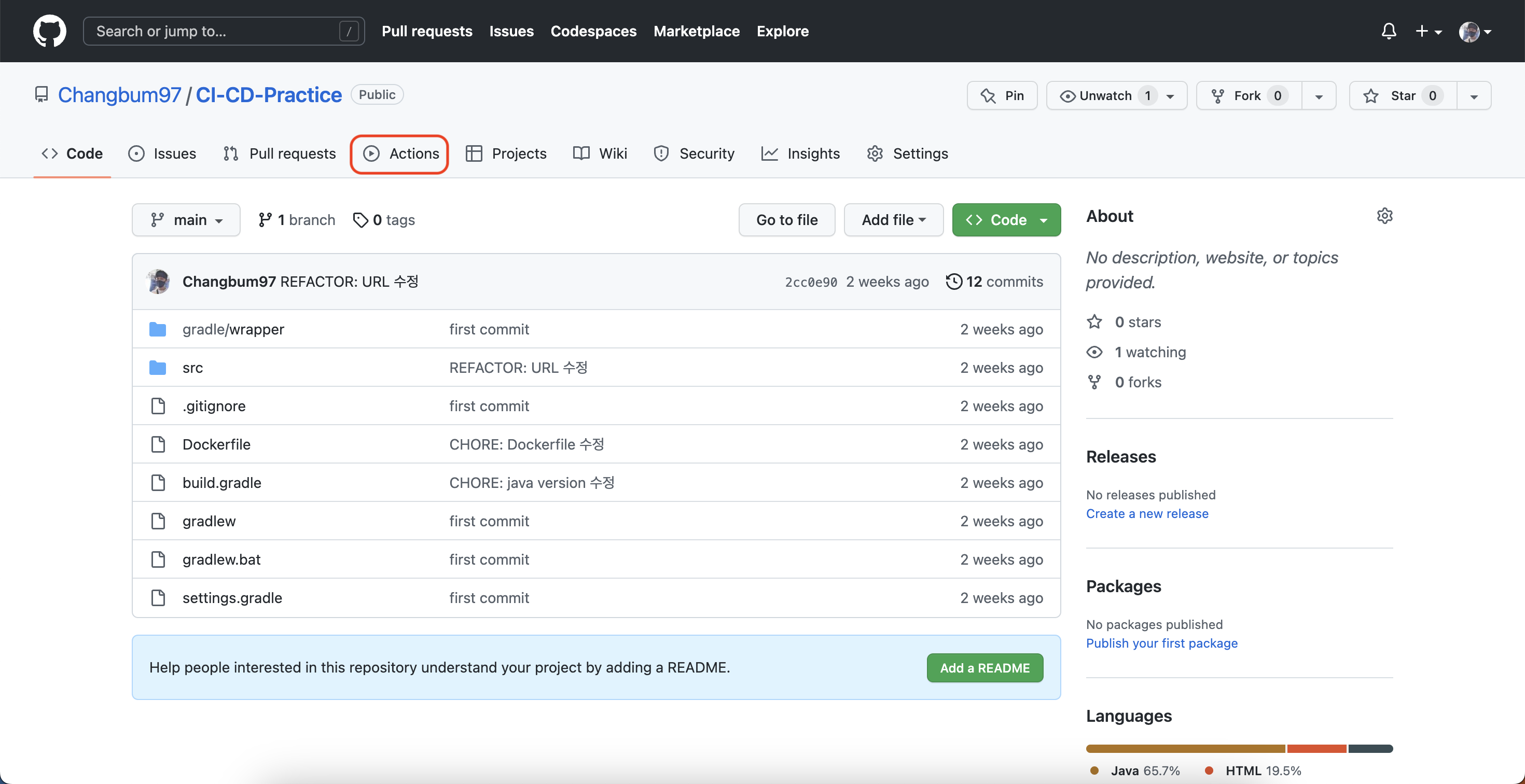The height and width of the screenshot is (784, 1525).
Task: Click the Java segment of language bar
Action: pos(1185,749)
